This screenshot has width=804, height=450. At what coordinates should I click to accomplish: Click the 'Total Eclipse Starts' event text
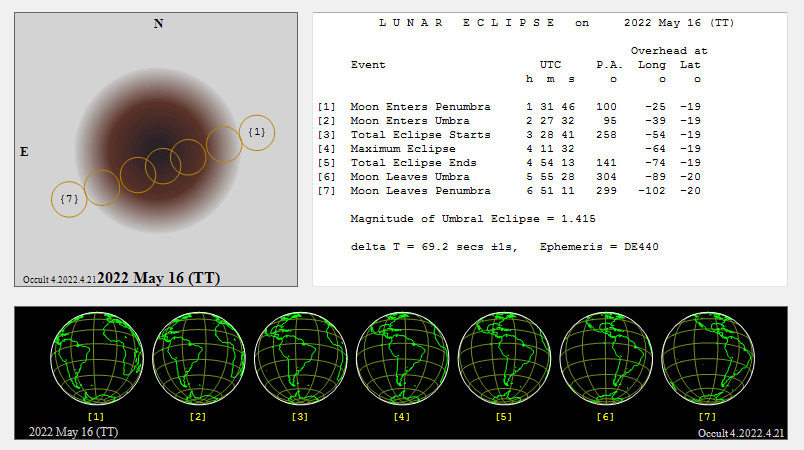click(x=420, y=135)
